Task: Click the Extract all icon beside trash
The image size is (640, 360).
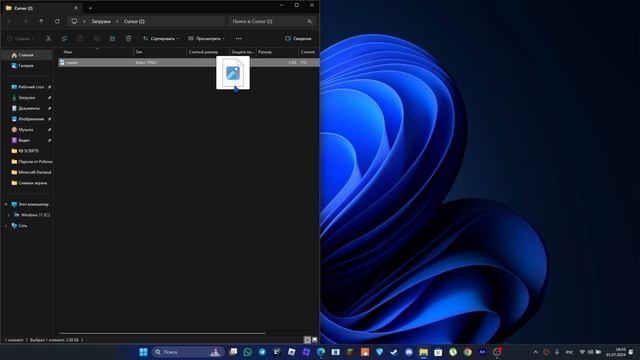Action: [112, 38]
